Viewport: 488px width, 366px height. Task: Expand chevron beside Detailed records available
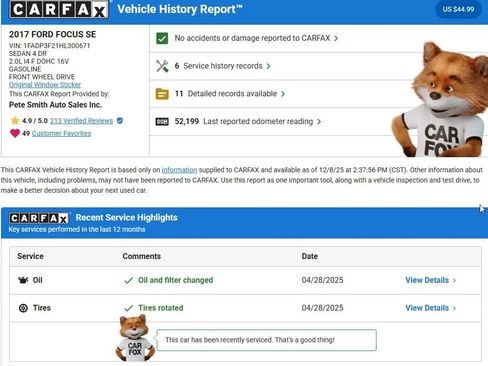(x=283, y=94)
